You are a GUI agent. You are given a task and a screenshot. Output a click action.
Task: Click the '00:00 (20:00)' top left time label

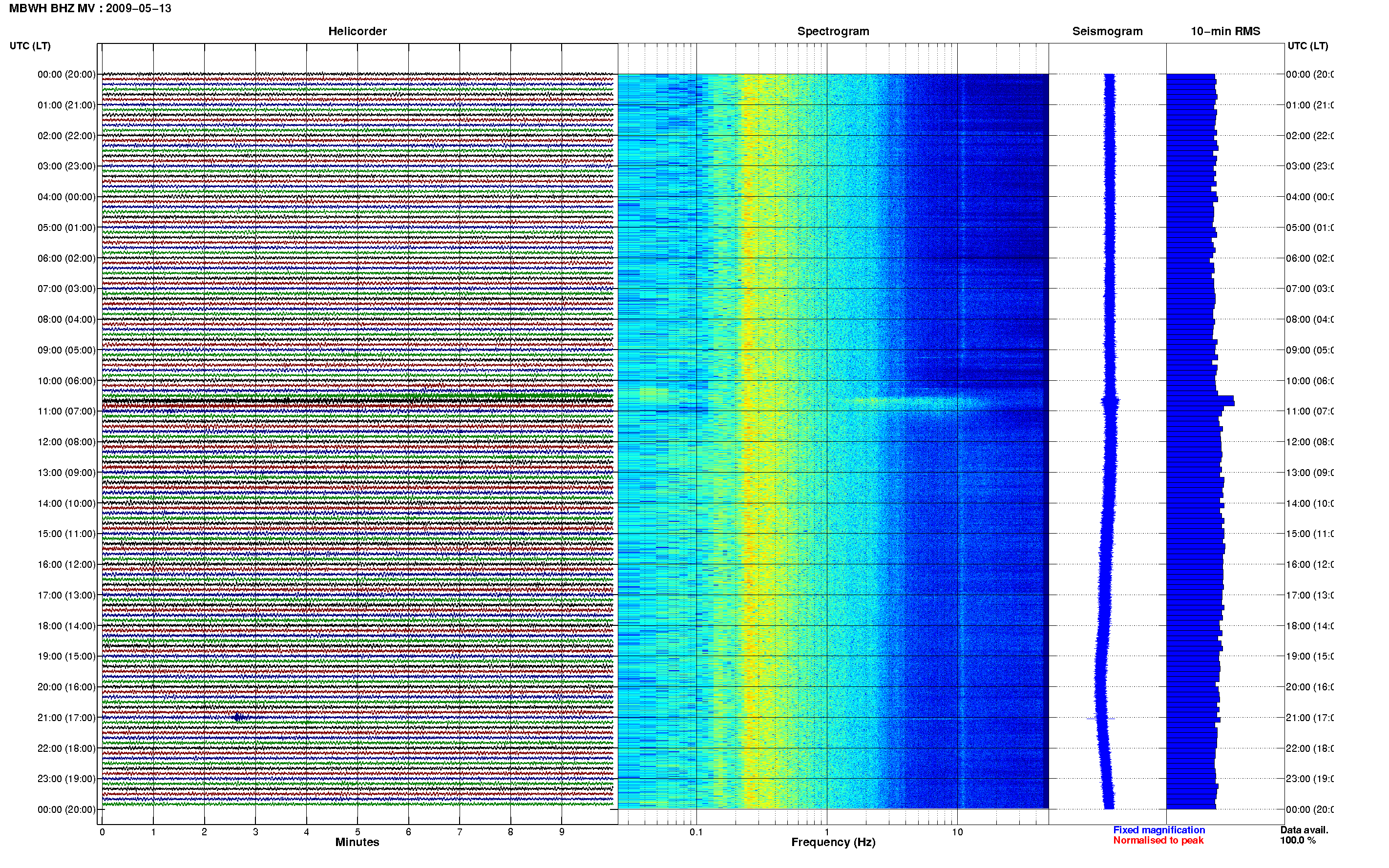[x=66, y=74]
